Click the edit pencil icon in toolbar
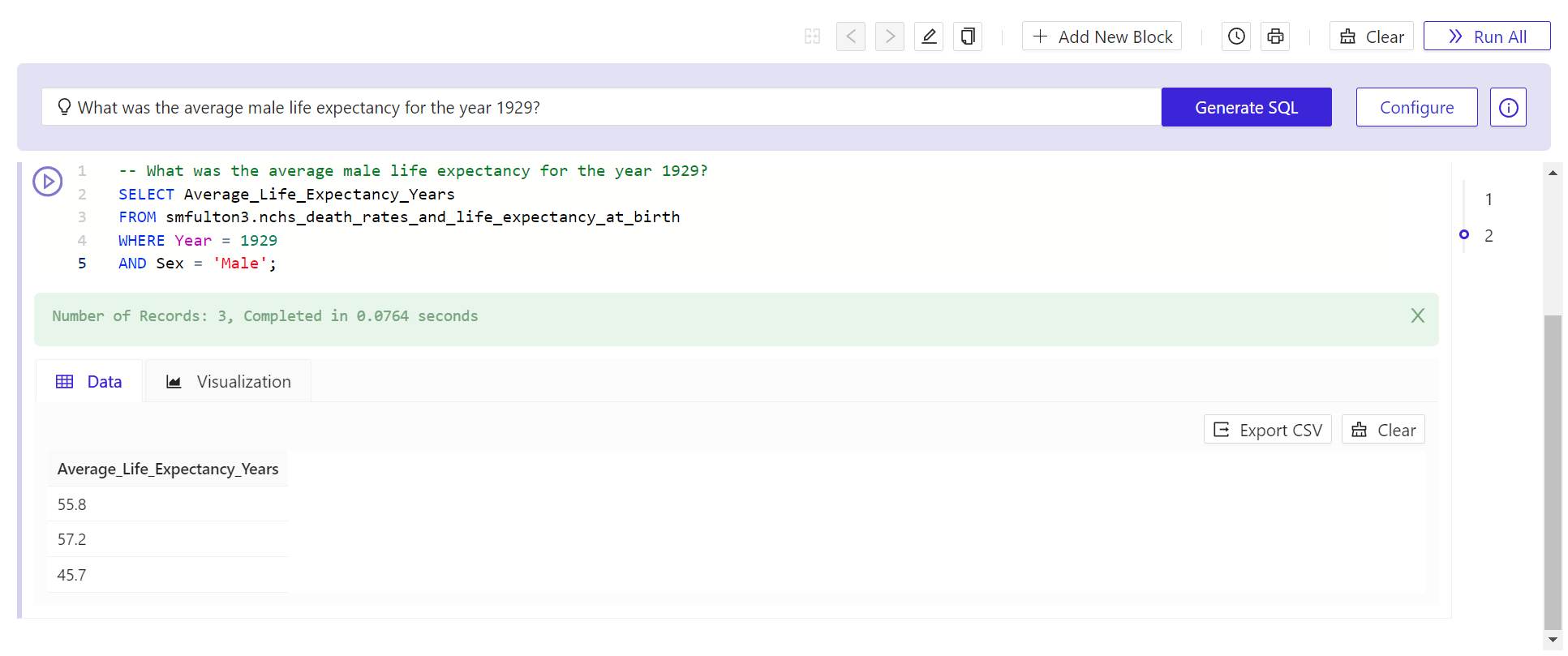This screenshot has height=656, width=1568. pos(929,36)
